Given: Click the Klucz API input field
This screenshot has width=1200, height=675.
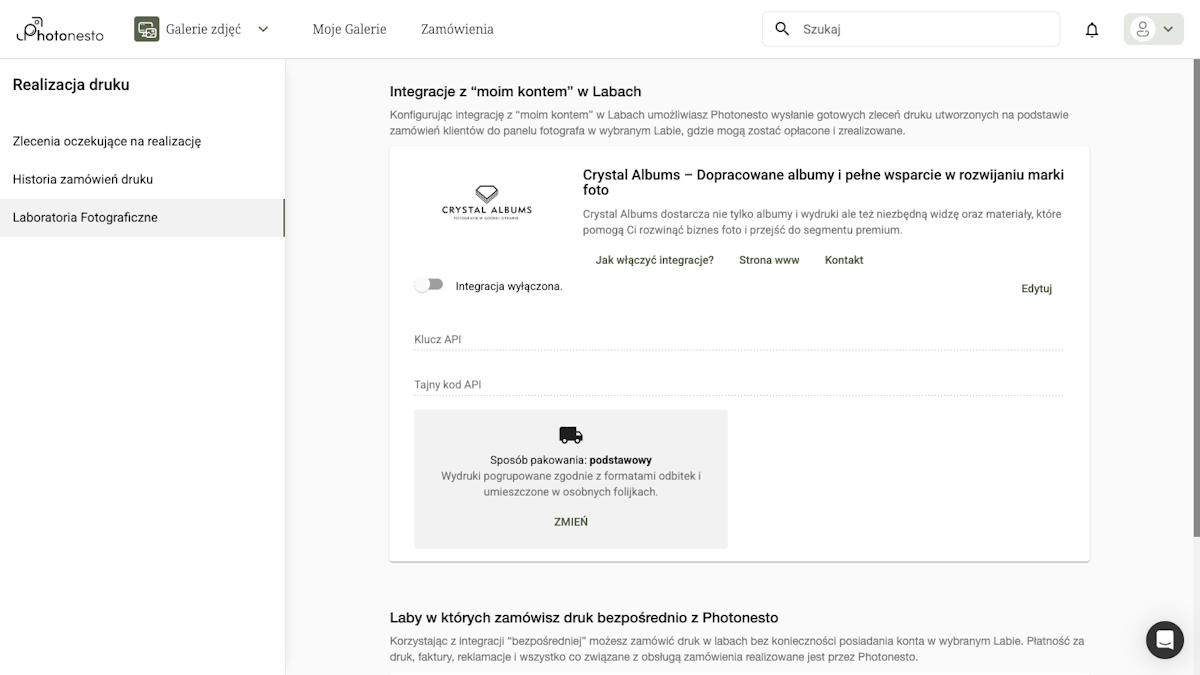Looking at the screenshot, I should pyautogui.click(x=700, y=340).
